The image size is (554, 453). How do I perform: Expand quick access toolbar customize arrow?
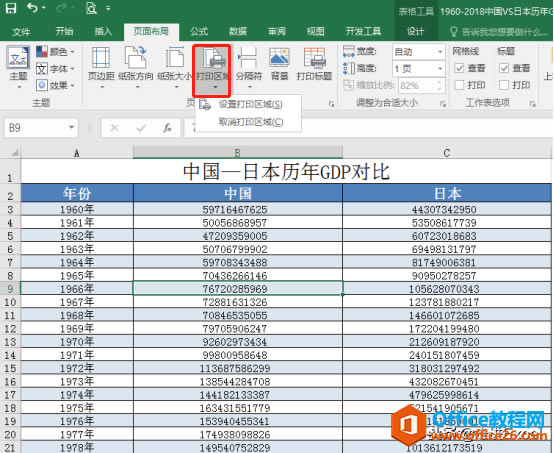click(108, 8)
